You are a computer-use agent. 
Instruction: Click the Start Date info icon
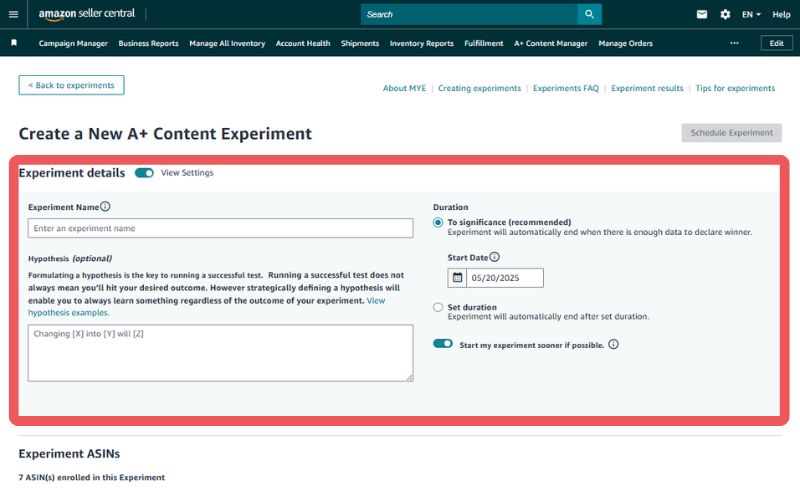(494, 257)
